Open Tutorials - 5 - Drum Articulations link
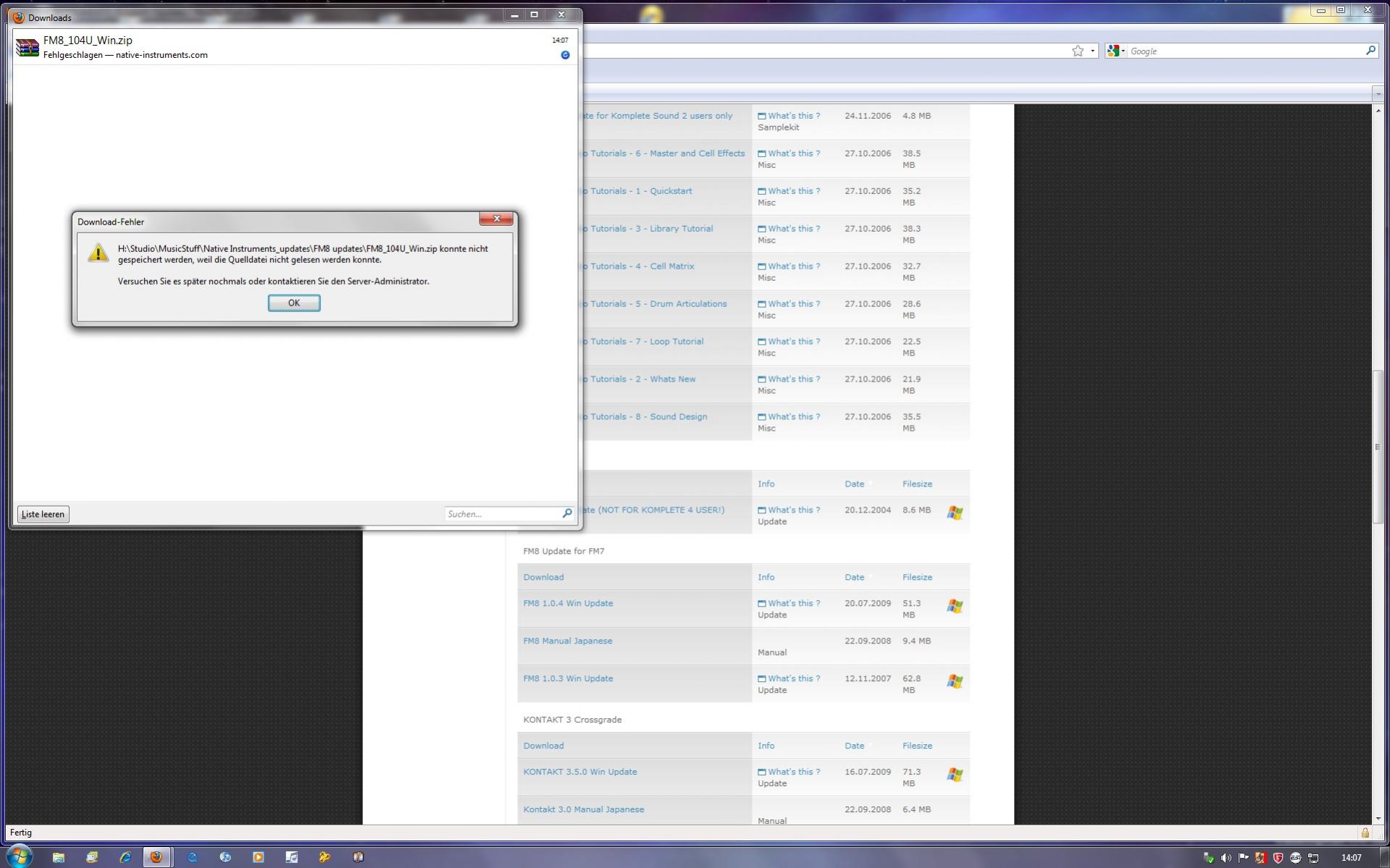Screen dimensions: 1390x868 click(654, 304)
